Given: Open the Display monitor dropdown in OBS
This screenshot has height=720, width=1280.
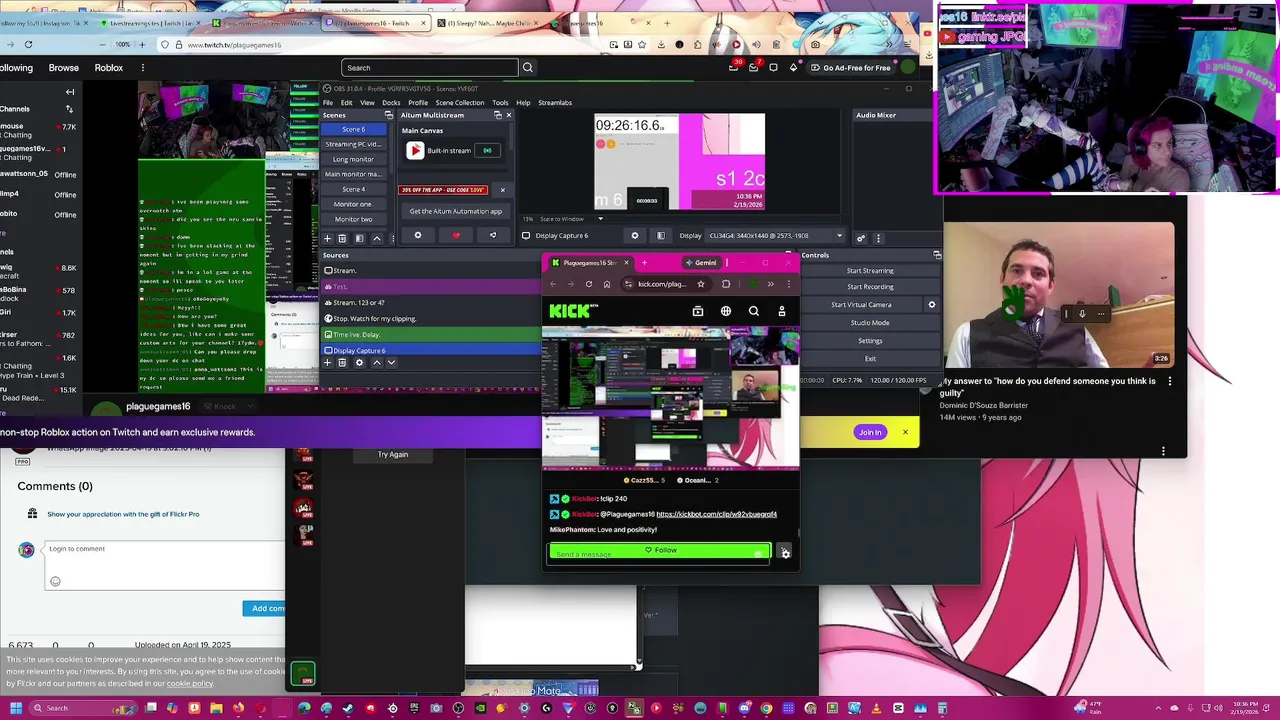Looking at the screenshot, I should pyautogui.click(x=773, y=236).
